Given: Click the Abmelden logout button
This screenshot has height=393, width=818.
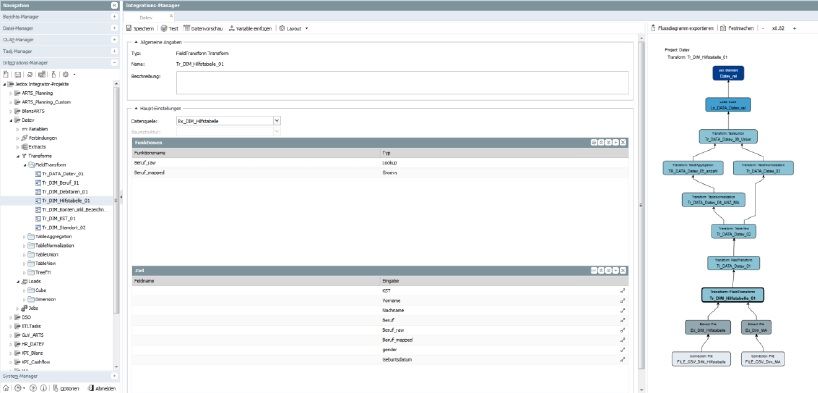Looking at the screenshot, I should [x=102, y=388].
